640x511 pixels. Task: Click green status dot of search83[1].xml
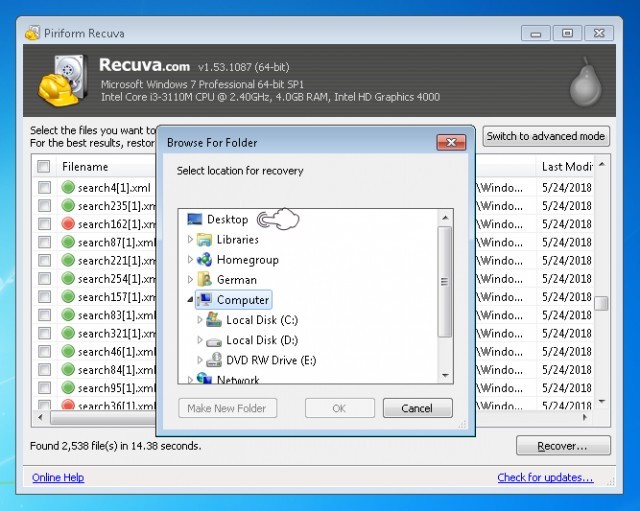tap(68, 315)
